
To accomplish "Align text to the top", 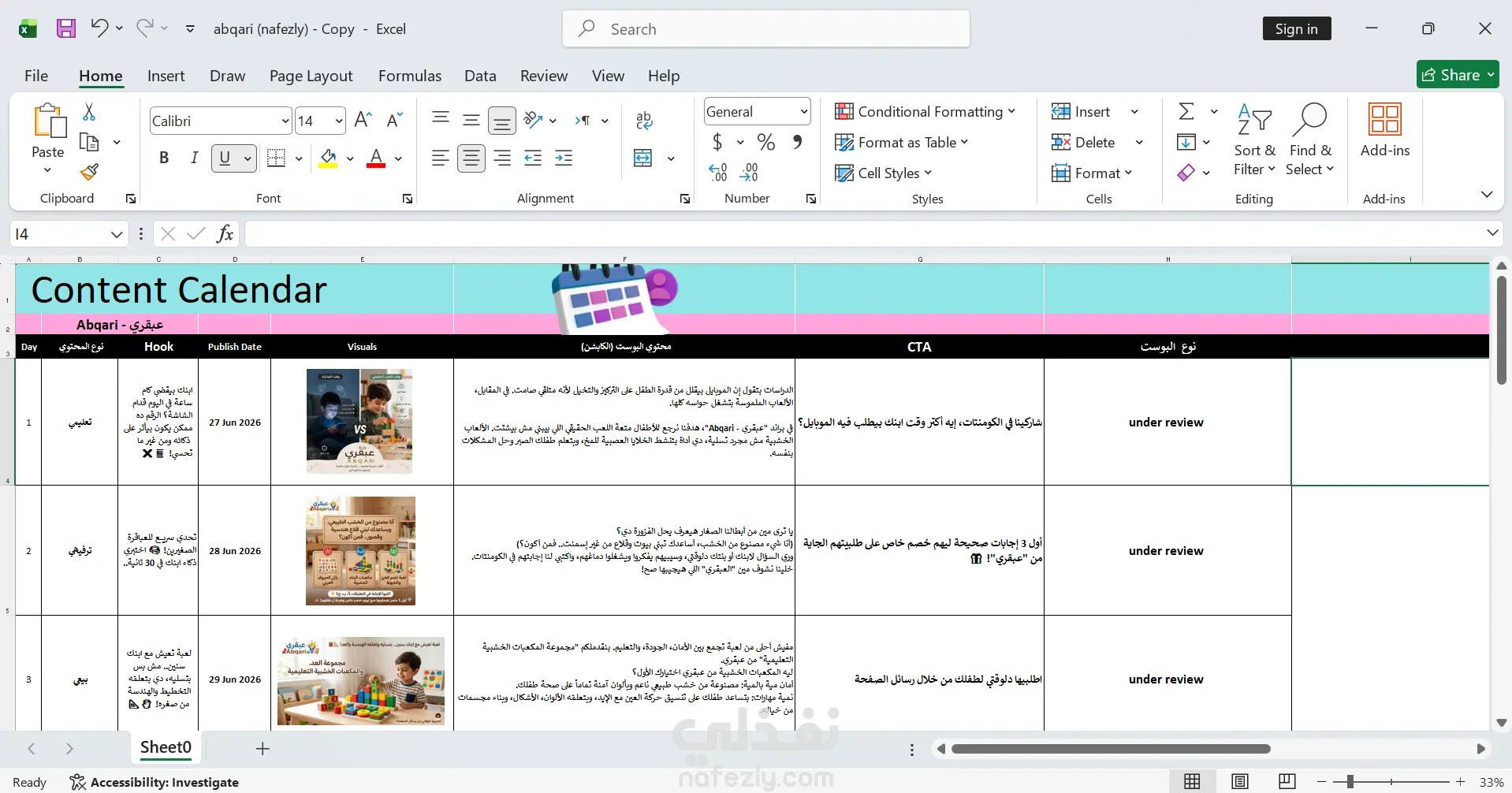I will [441, 118].
